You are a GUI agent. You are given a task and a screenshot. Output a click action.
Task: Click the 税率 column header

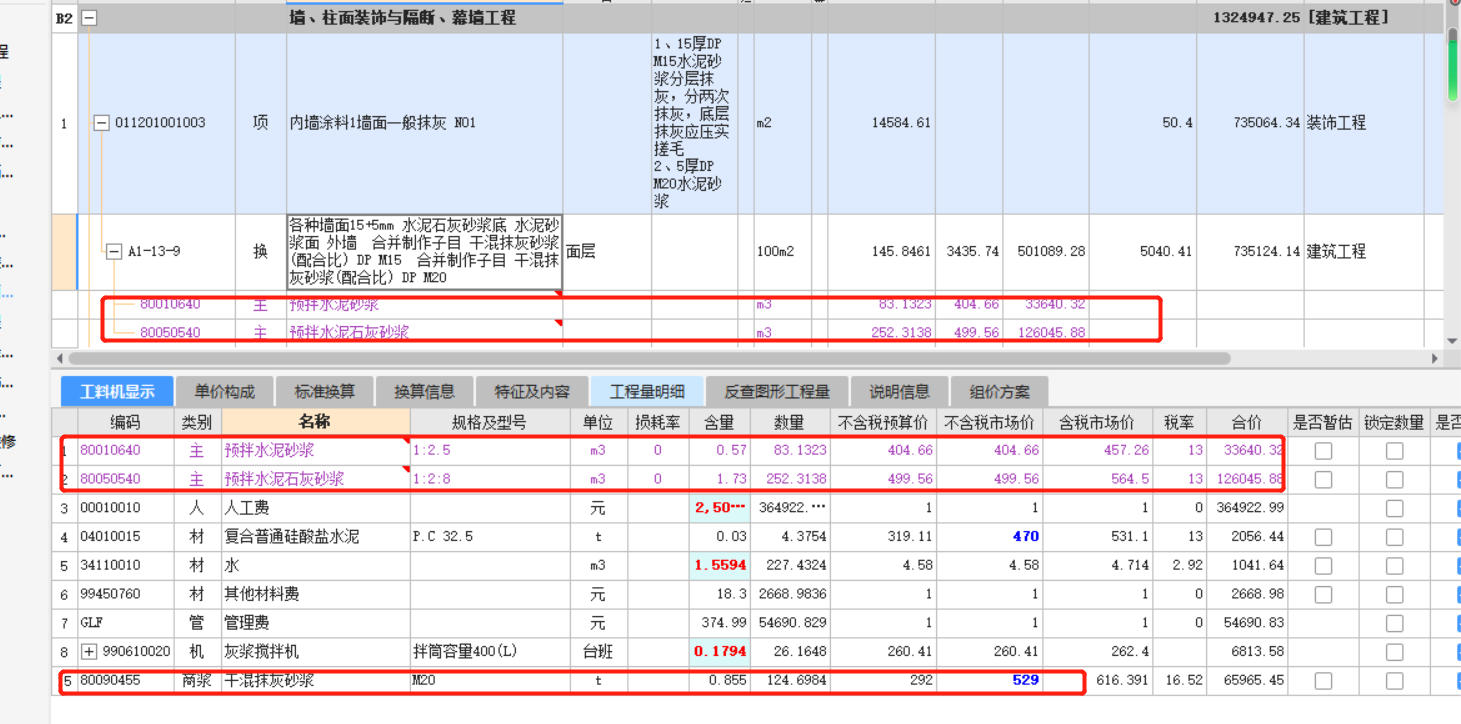click(x=1179, y=423)
